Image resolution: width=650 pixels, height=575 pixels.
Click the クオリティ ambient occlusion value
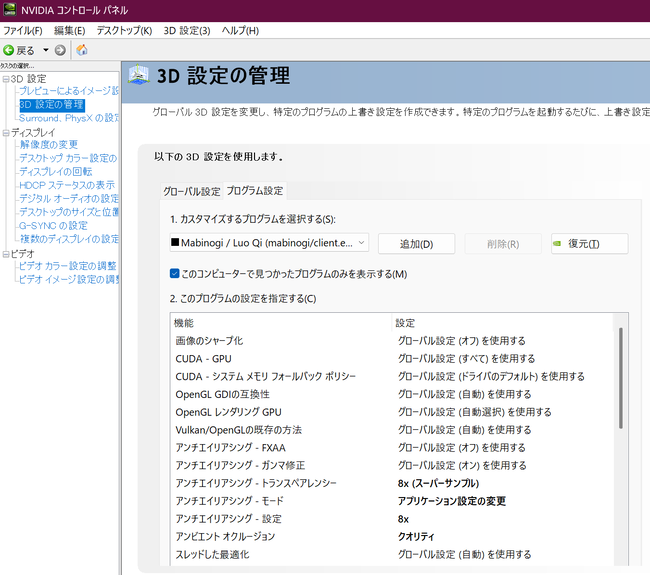[416, 537]
